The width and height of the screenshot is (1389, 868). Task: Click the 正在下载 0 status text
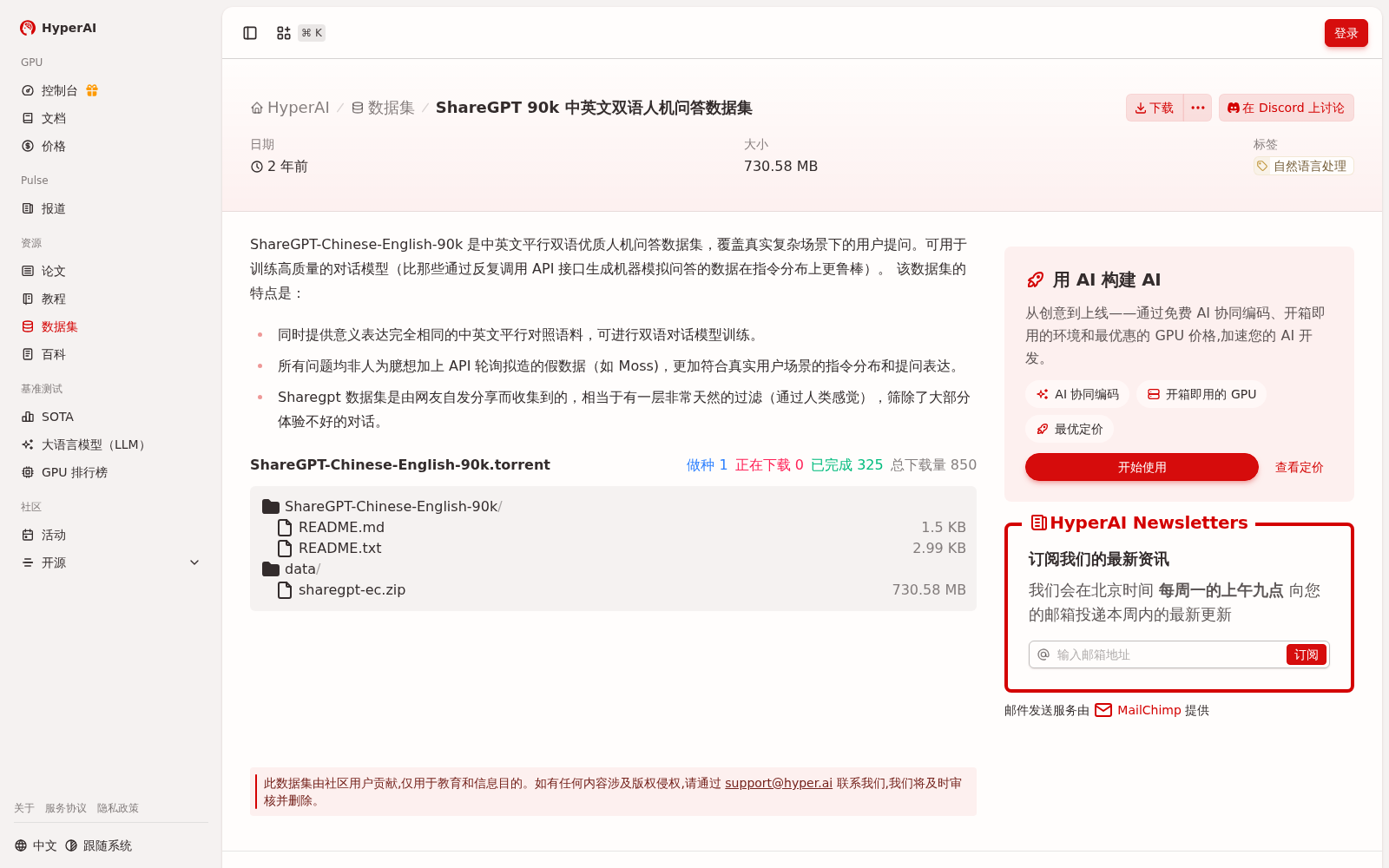(770, 465)
